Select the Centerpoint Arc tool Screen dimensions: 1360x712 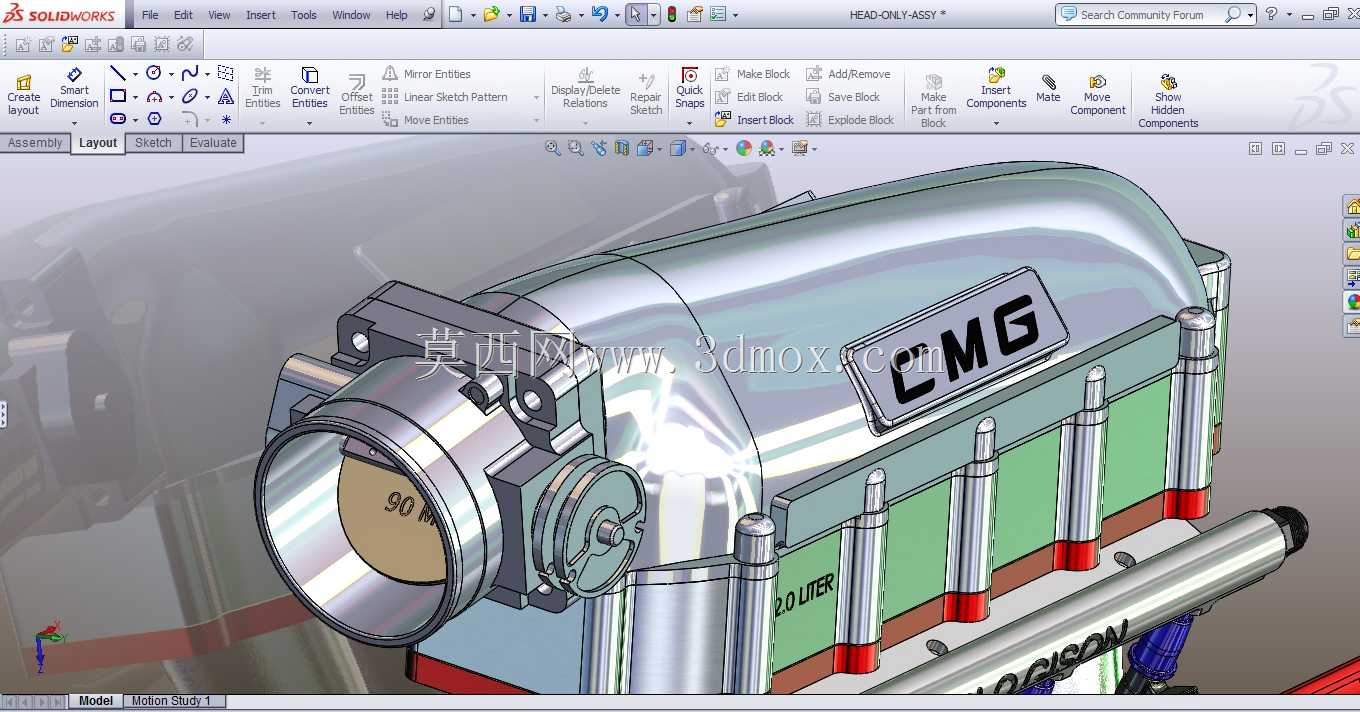154,96
